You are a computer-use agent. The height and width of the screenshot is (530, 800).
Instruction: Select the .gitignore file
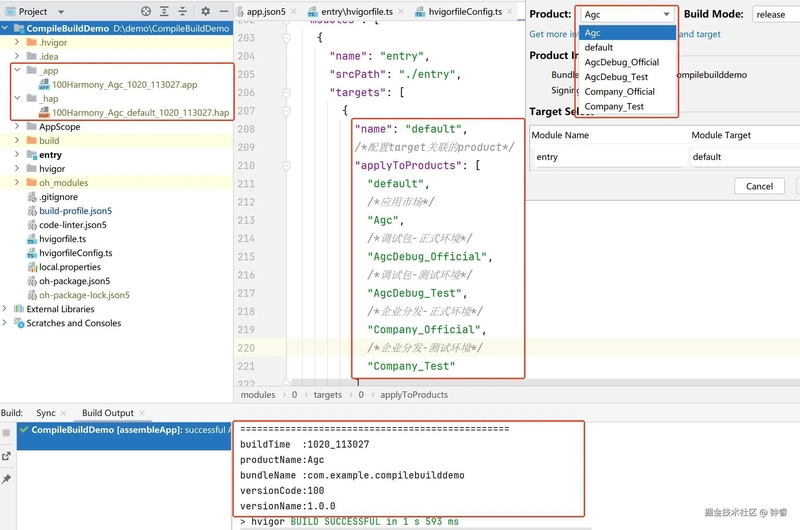tap(58, 197)
